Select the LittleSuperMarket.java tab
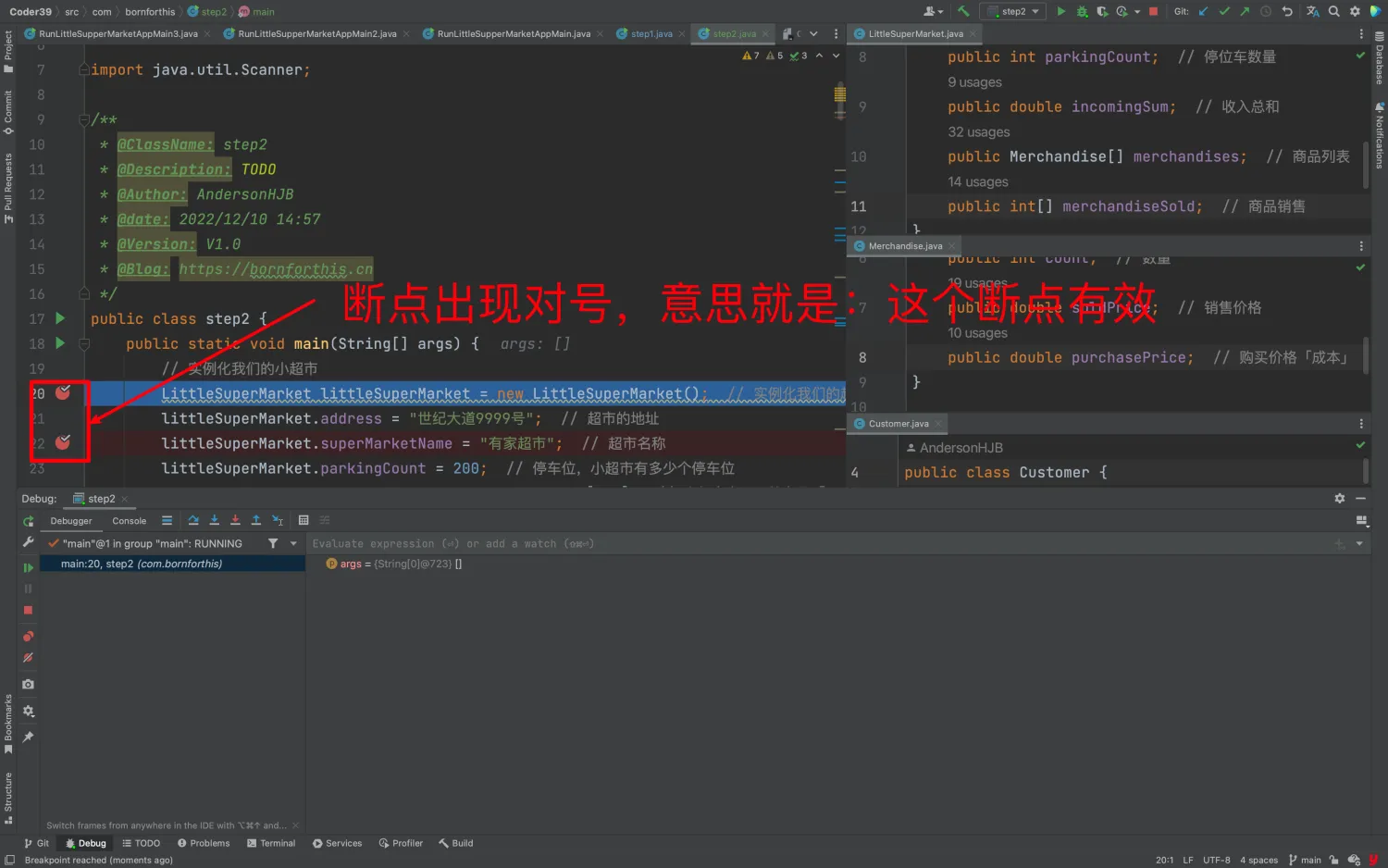1388x868 pixels. (915, 33)
